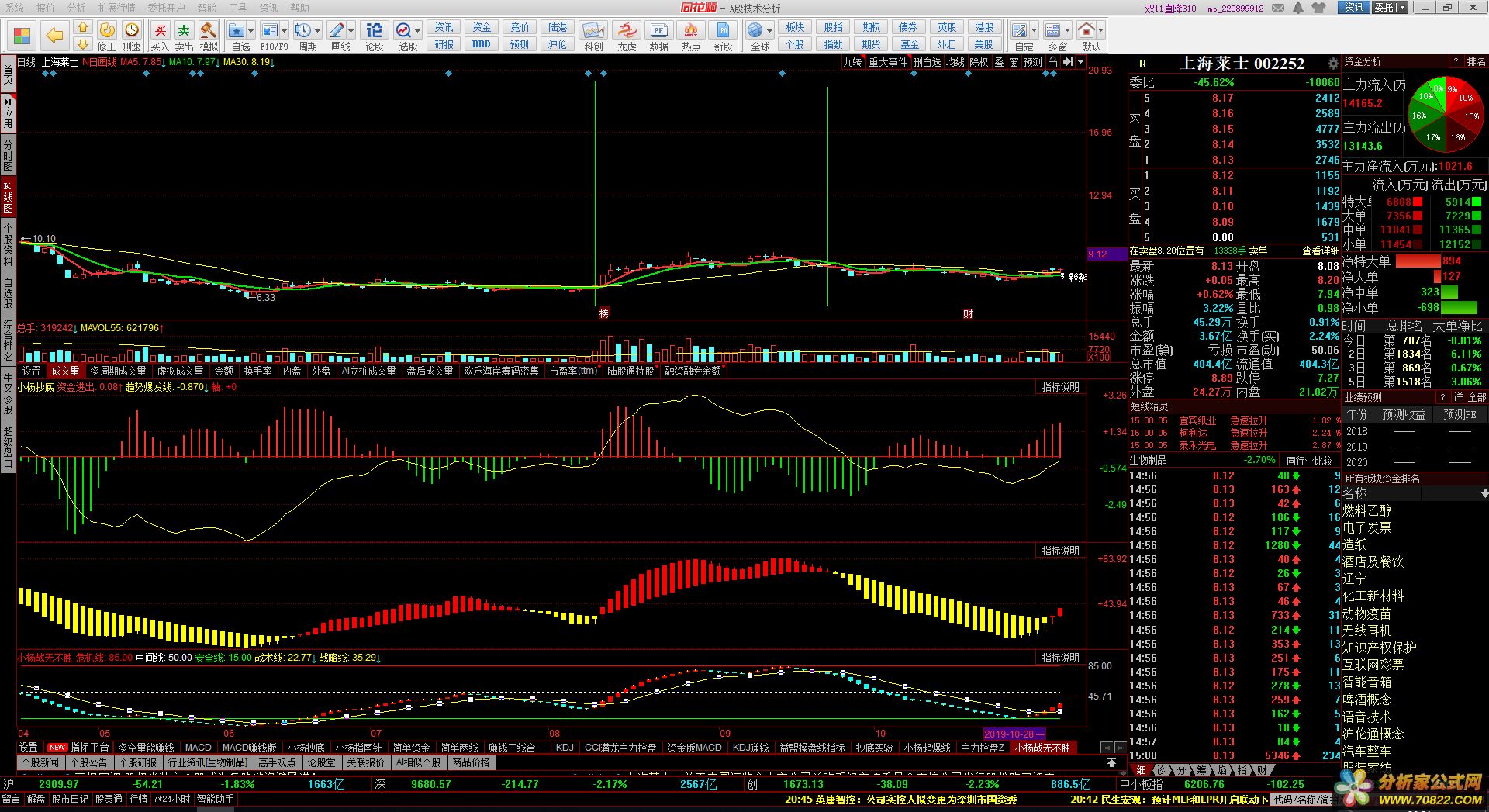Image resolution: width=1489 pixels, height=812 pixels.
Task: Expand the 委托 dropdown arrow
Action: (x=1403, y=8)
